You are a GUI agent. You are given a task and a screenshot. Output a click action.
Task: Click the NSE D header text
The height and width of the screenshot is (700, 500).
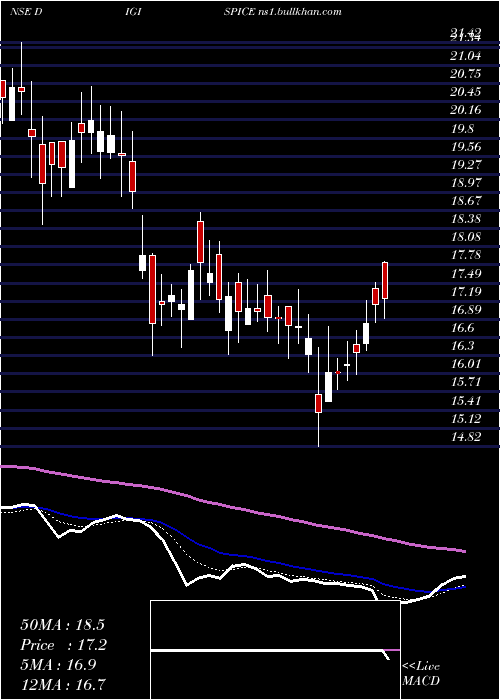click(x=26, y=12)
